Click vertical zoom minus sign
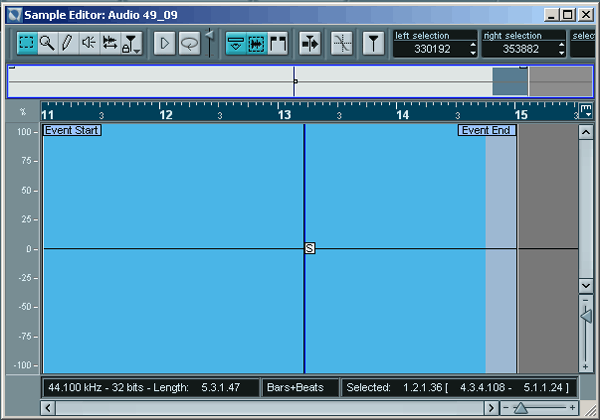 [585, 300]
